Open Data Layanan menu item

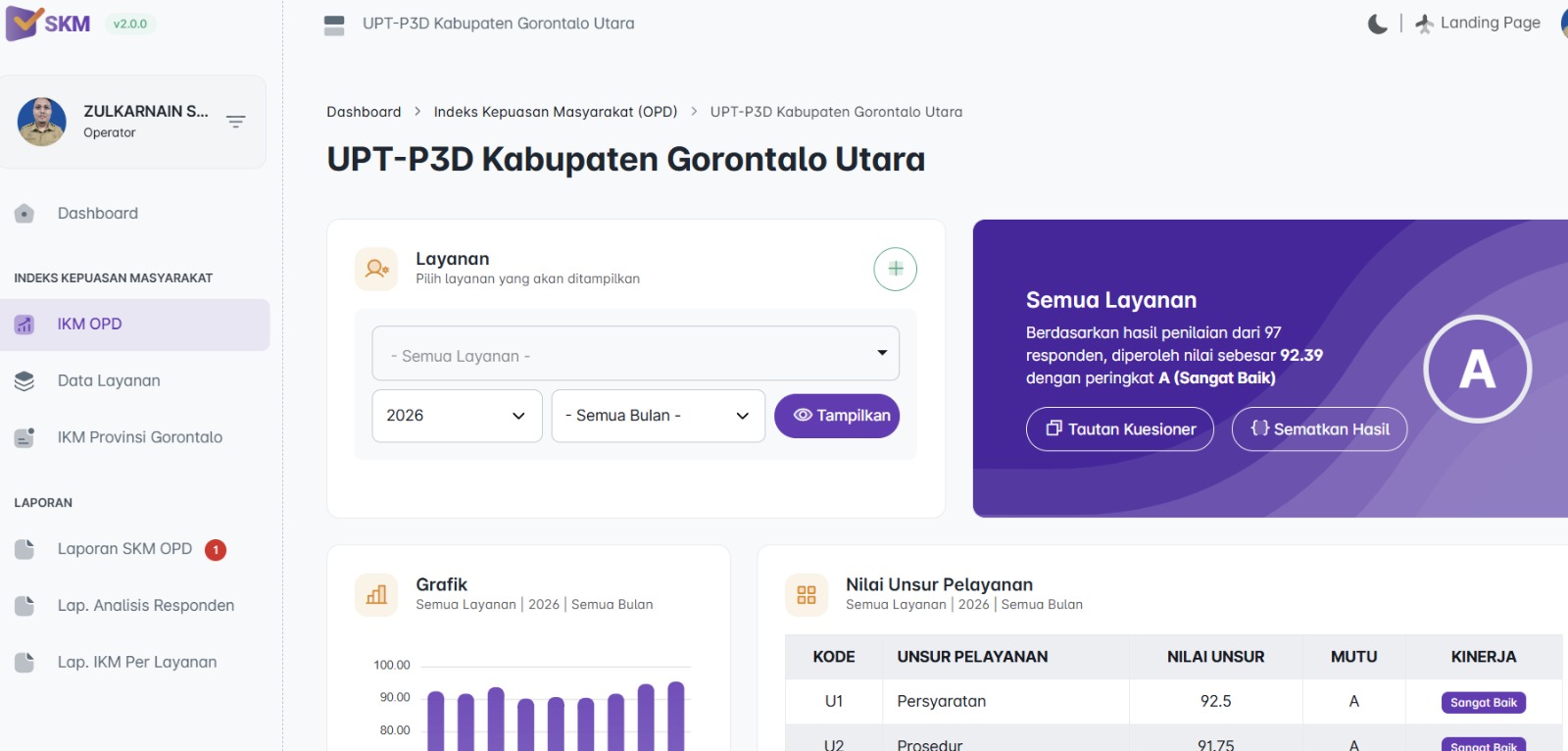coord(109,381)
